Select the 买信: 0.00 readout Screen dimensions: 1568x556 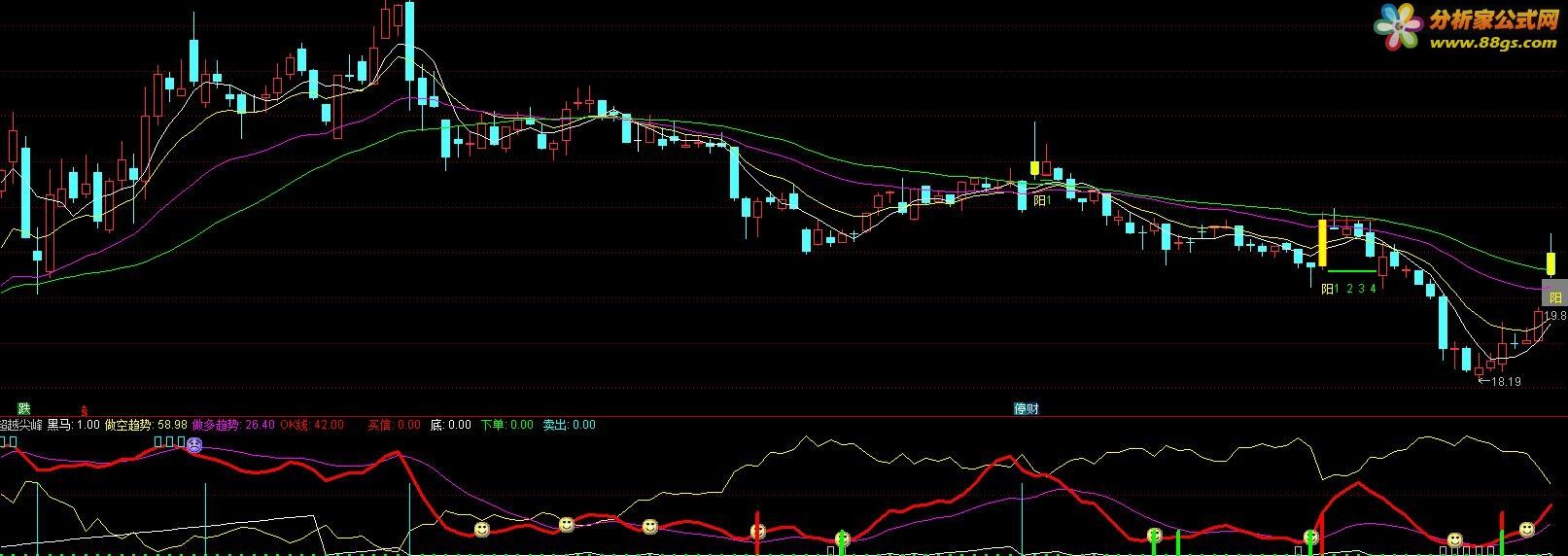point(394,425)
